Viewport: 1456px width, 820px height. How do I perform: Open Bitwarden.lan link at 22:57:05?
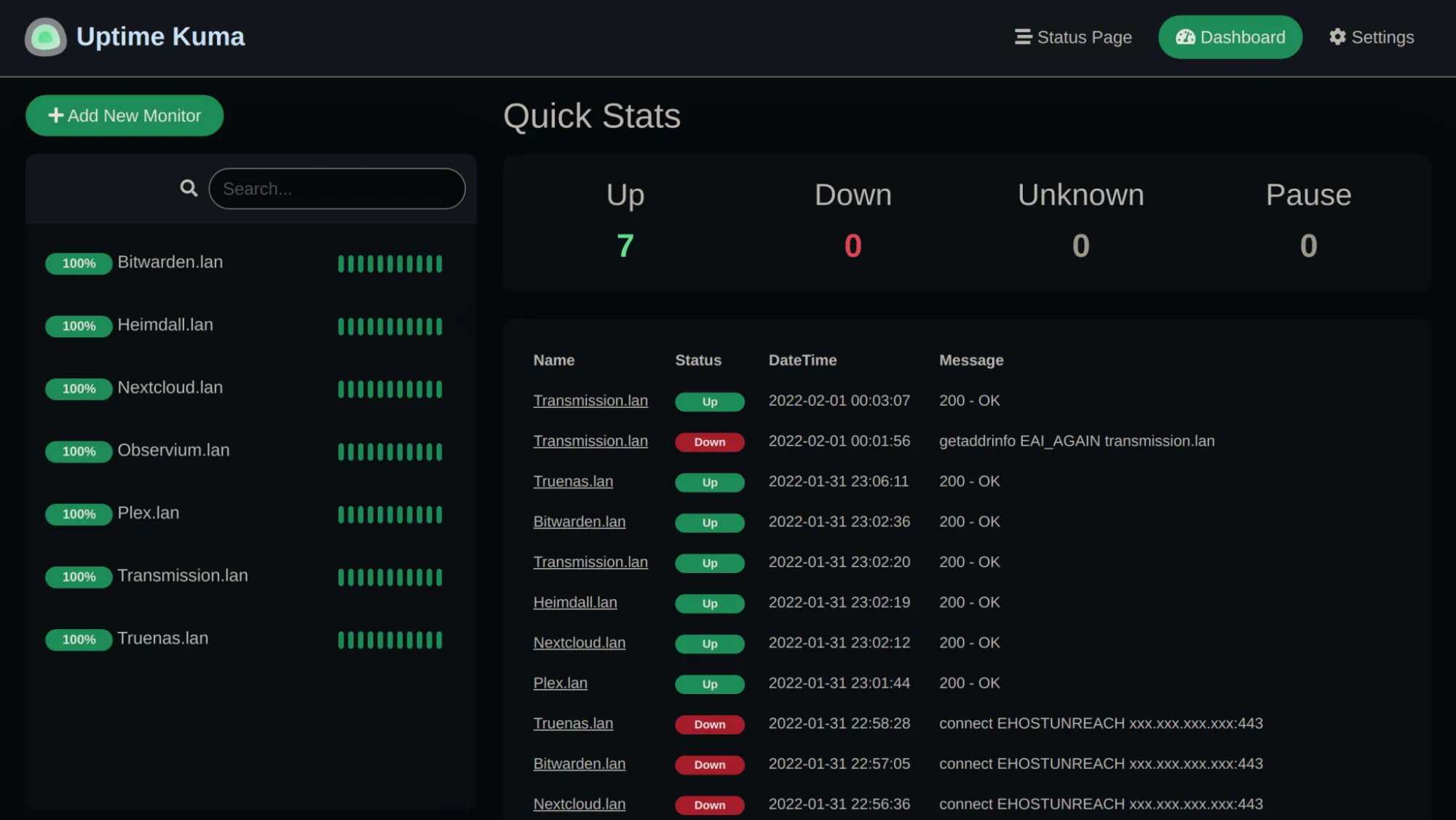579,764
